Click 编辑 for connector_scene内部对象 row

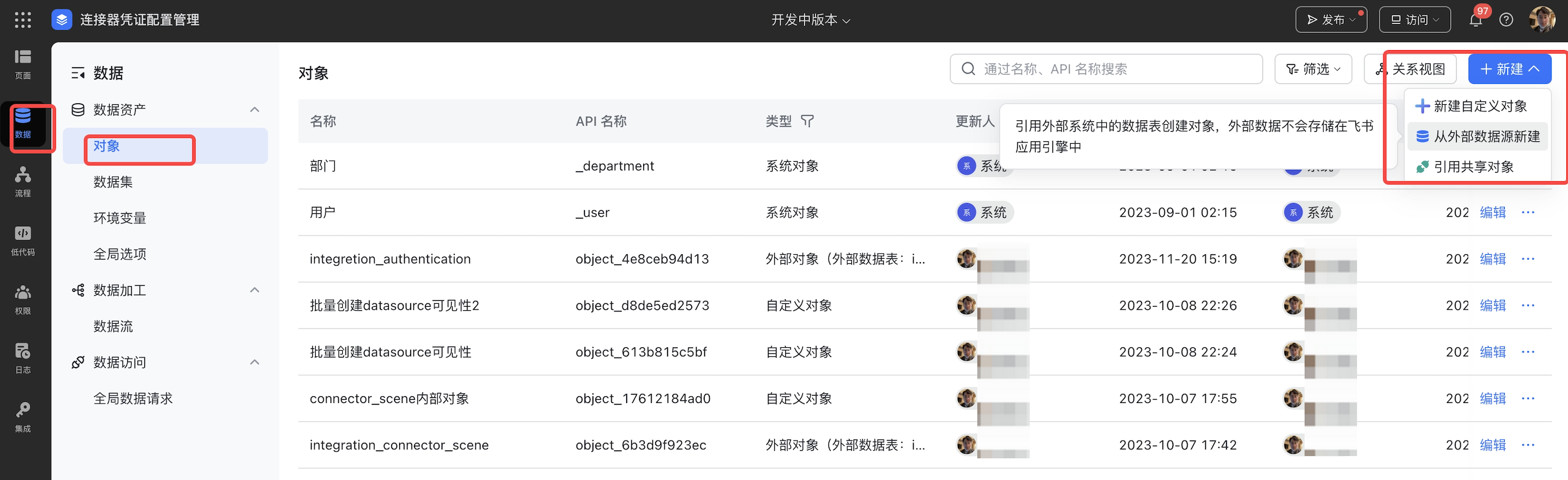tap(1493, 398)
